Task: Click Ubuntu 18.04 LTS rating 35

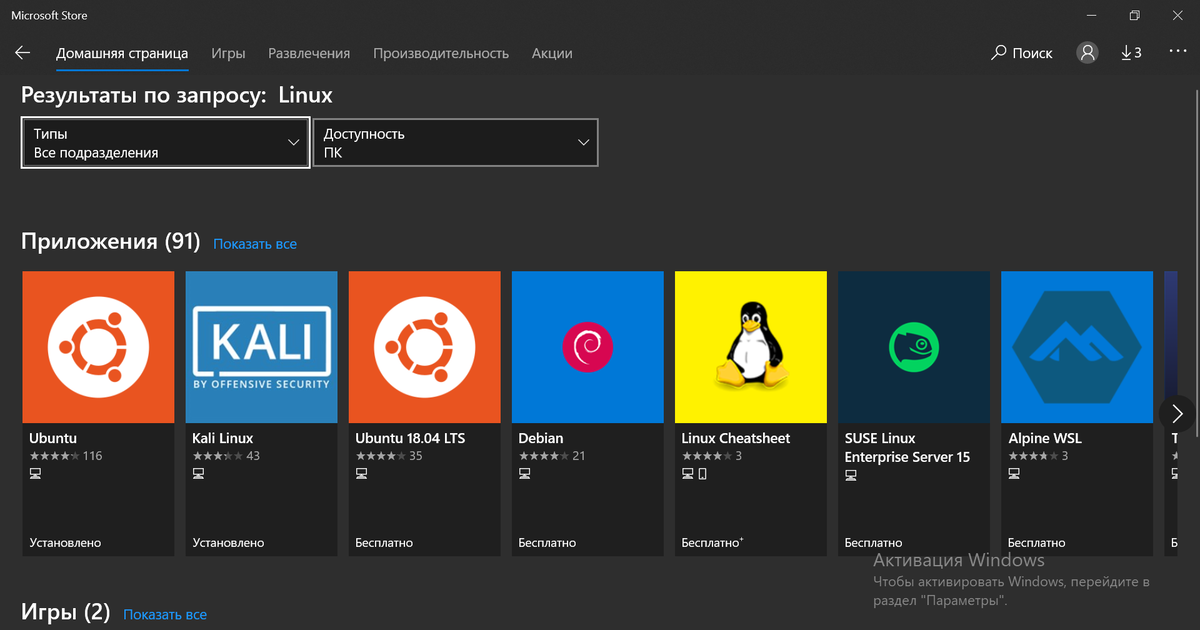Action: pos(389,456)
